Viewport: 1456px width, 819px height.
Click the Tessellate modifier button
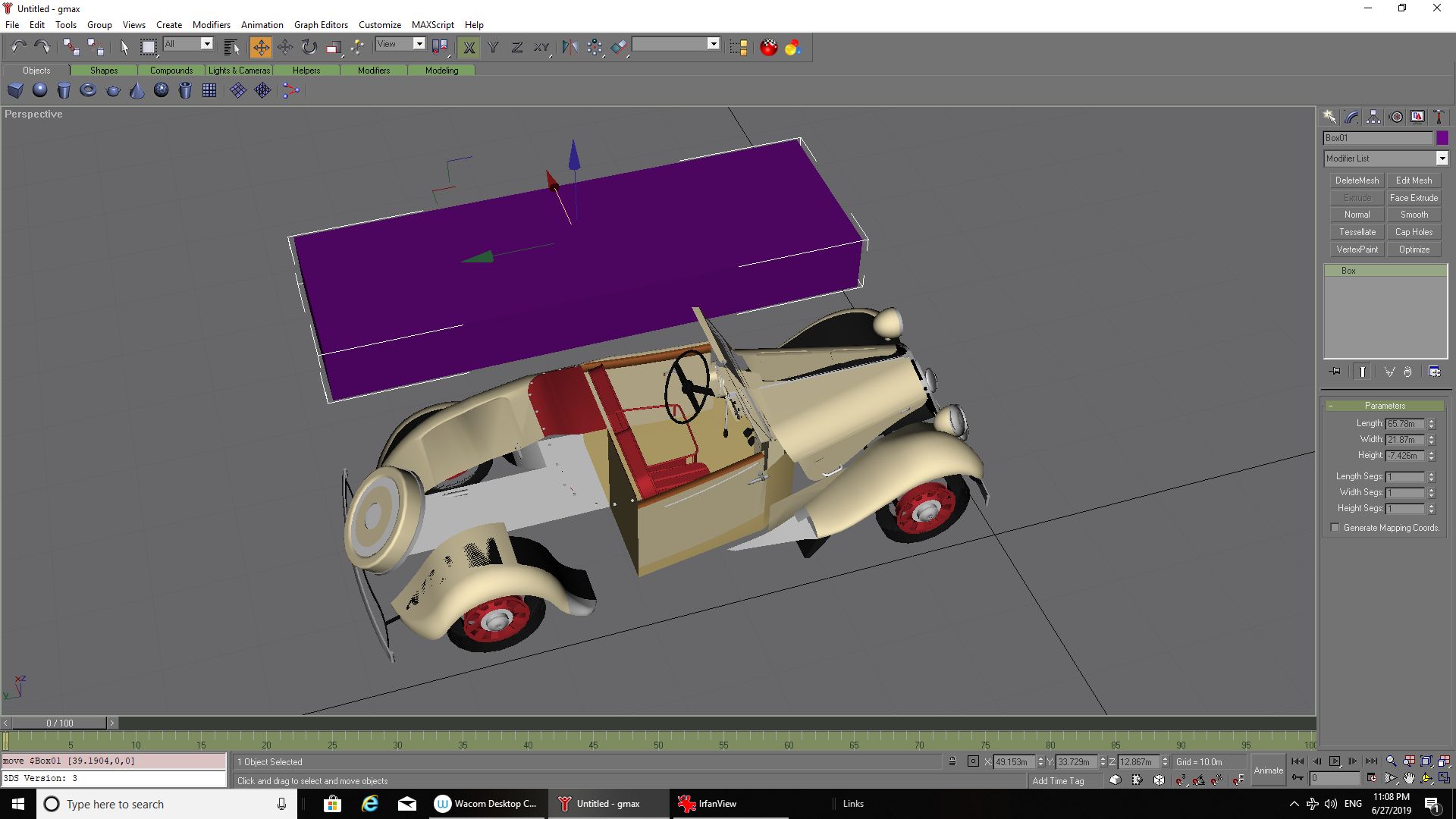coord(1357,232)
